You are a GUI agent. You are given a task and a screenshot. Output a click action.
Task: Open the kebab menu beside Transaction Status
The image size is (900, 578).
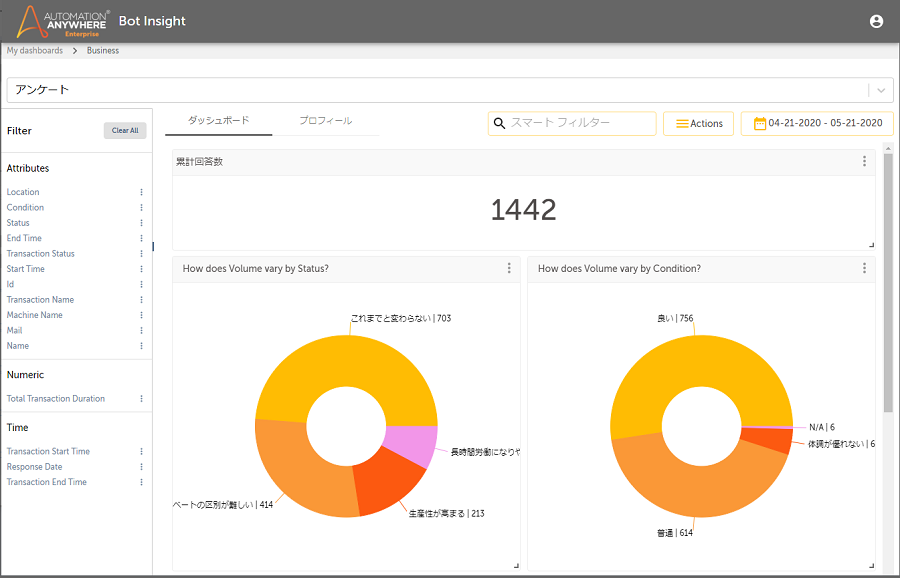[x=141, y=253]
